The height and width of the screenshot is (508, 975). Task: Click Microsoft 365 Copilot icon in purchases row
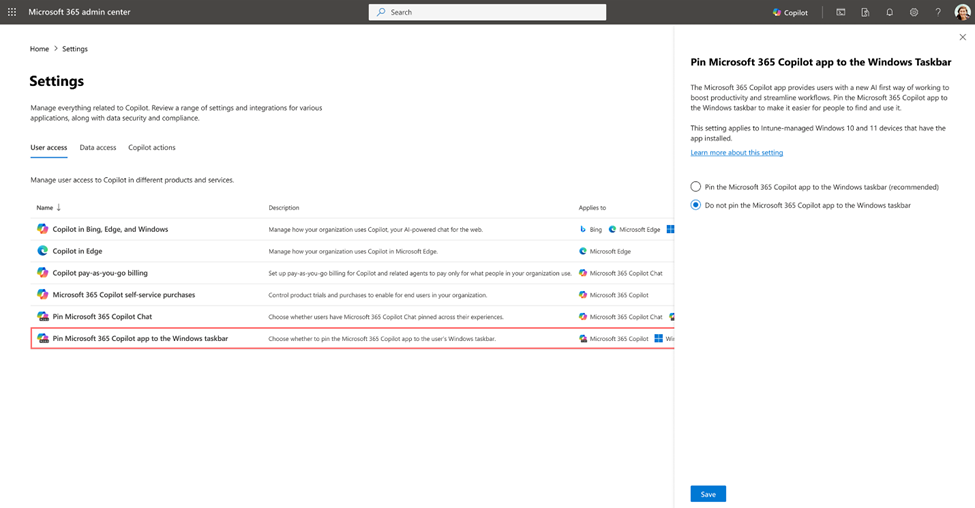pos(583,295)
